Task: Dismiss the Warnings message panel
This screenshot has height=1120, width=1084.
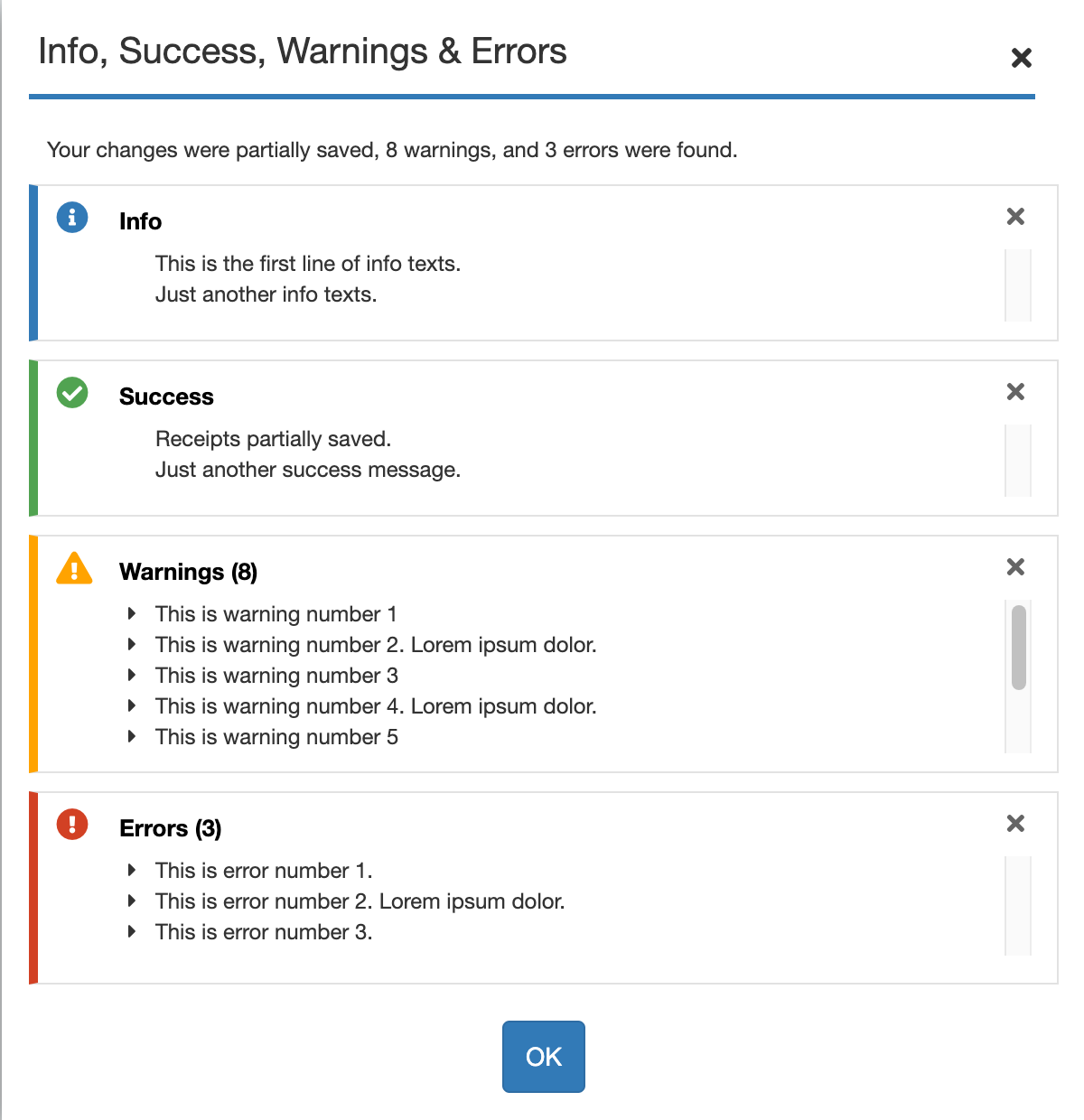Action: coord(1015,567)
